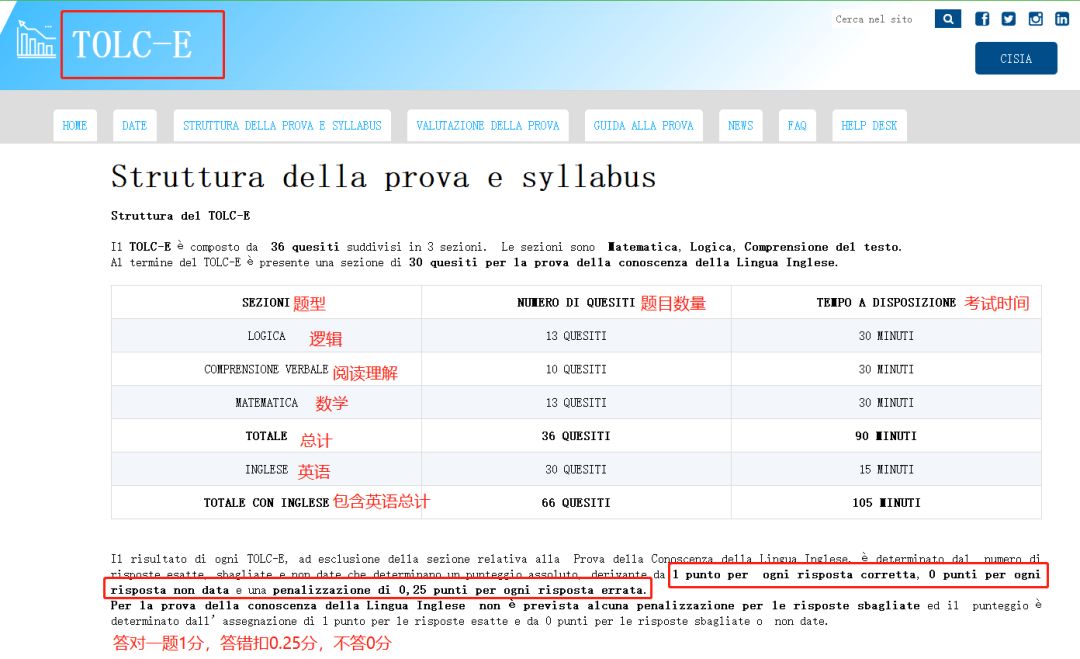Select the TOTALE CON INGLESE row label
The height and width of the screenshot is (659, 1080).
point(266,503)
